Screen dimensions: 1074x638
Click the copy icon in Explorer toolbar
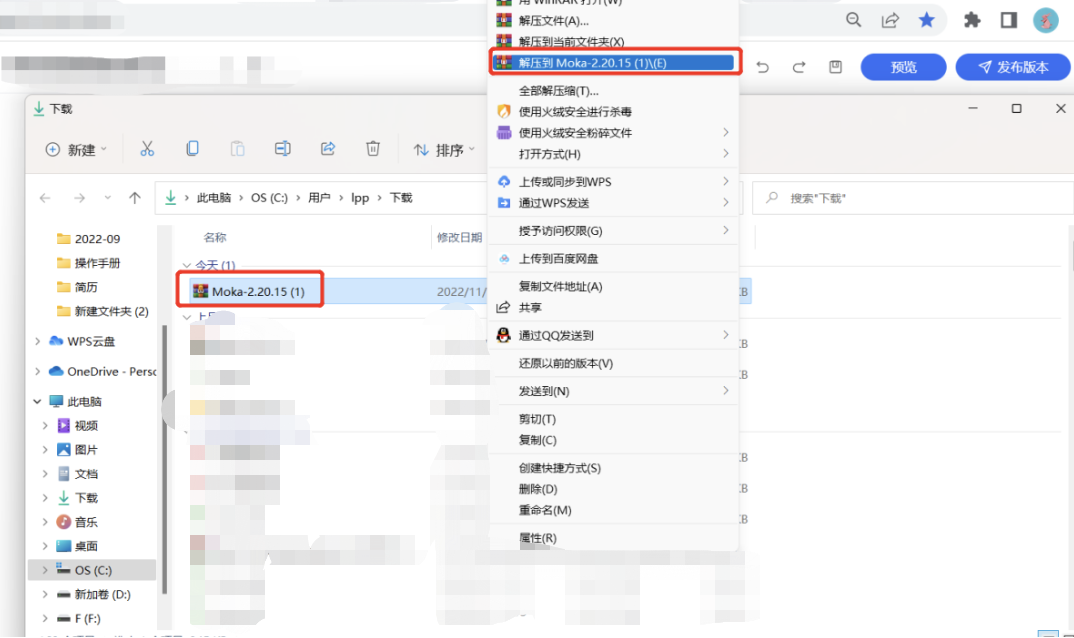tap(192, 149)
